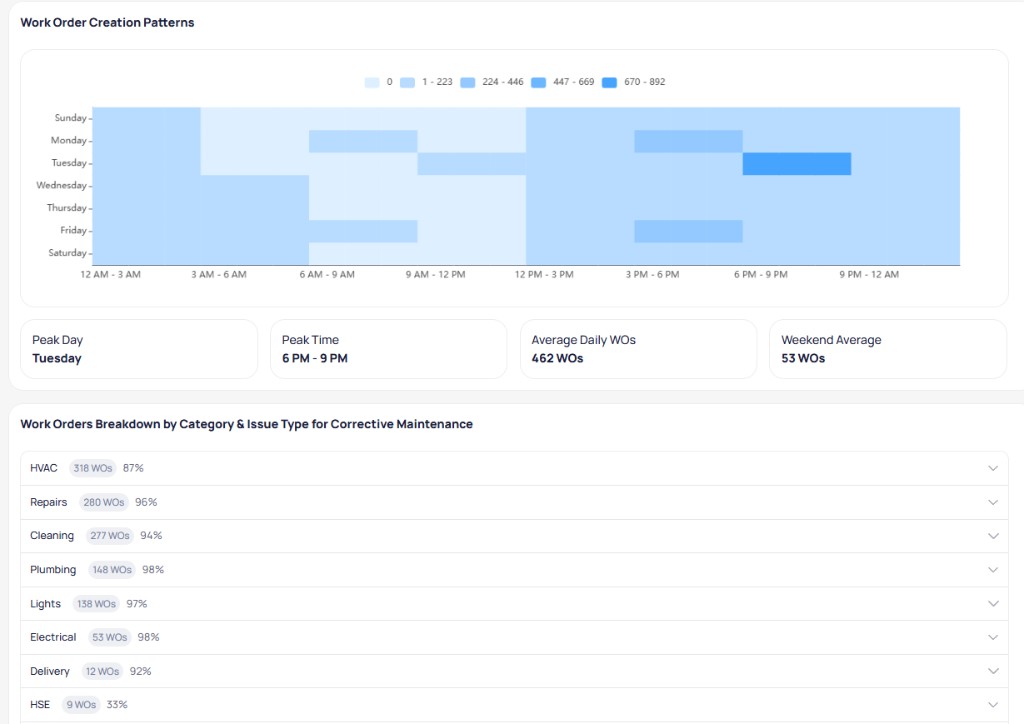
Task: Select the Tuesday 9 AM - 12 PM heatmap cell
Action: [x=472, y=164]
